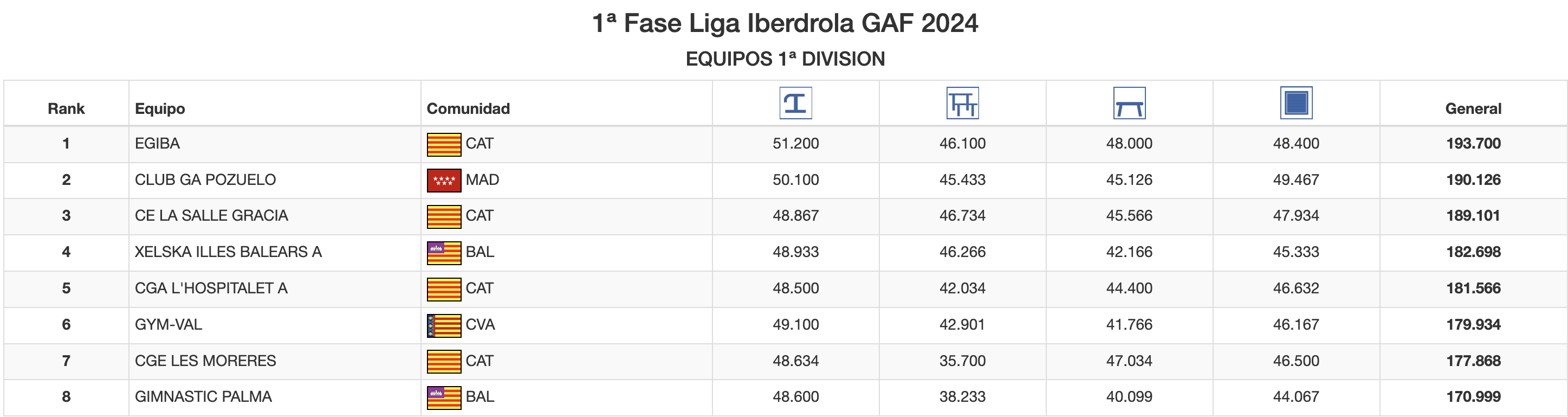Click EGIBA's general score 193.700
This screenshot has height=417, width=1568.
[x=1473, y=144]
